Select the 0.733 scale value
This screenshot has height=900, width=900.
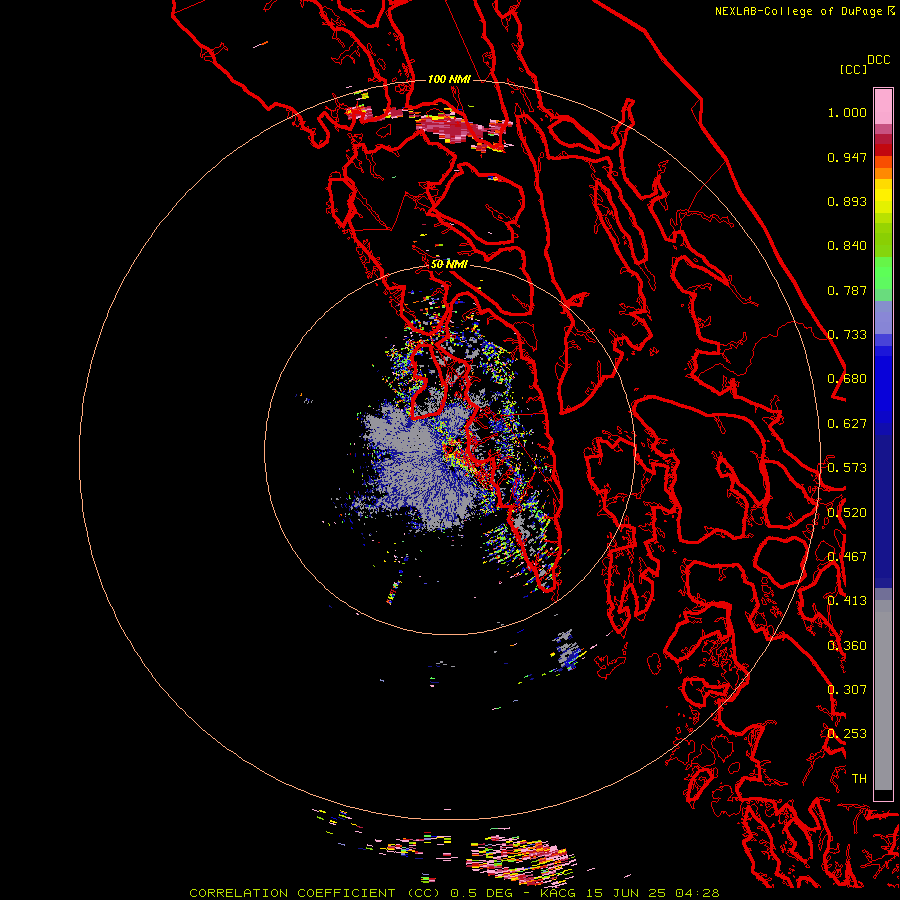[x=847, y=335]
